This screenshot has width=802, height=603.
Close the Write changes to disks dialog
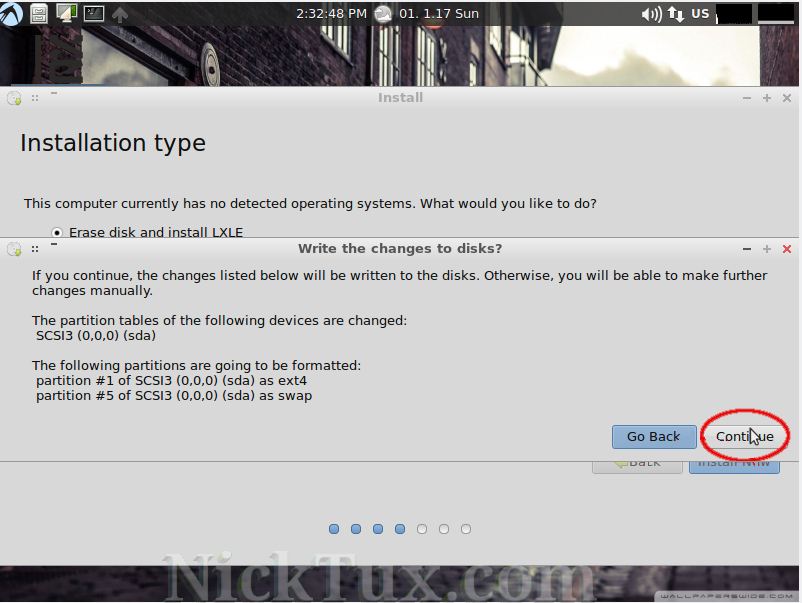787,249
